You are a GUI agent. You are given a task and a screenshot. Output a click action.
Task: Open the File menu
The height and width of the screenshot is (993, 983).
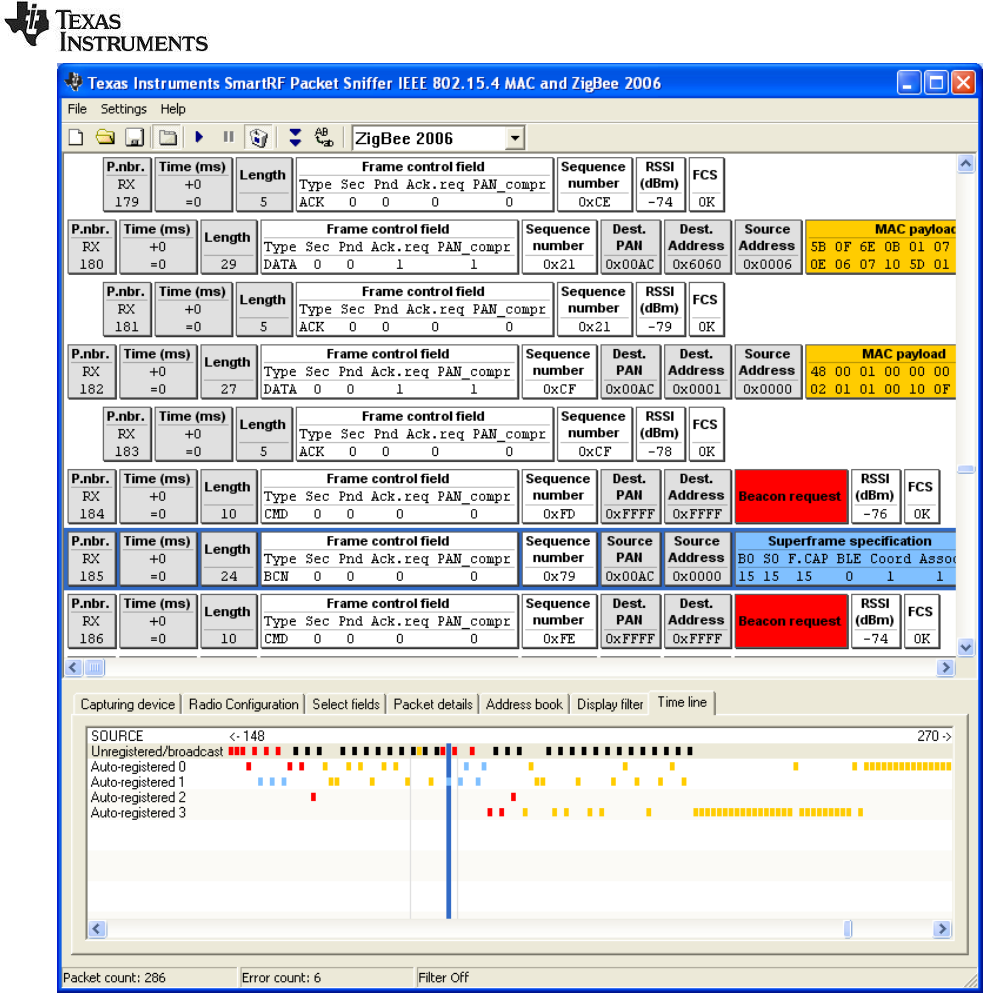click(x=77, y=109)
